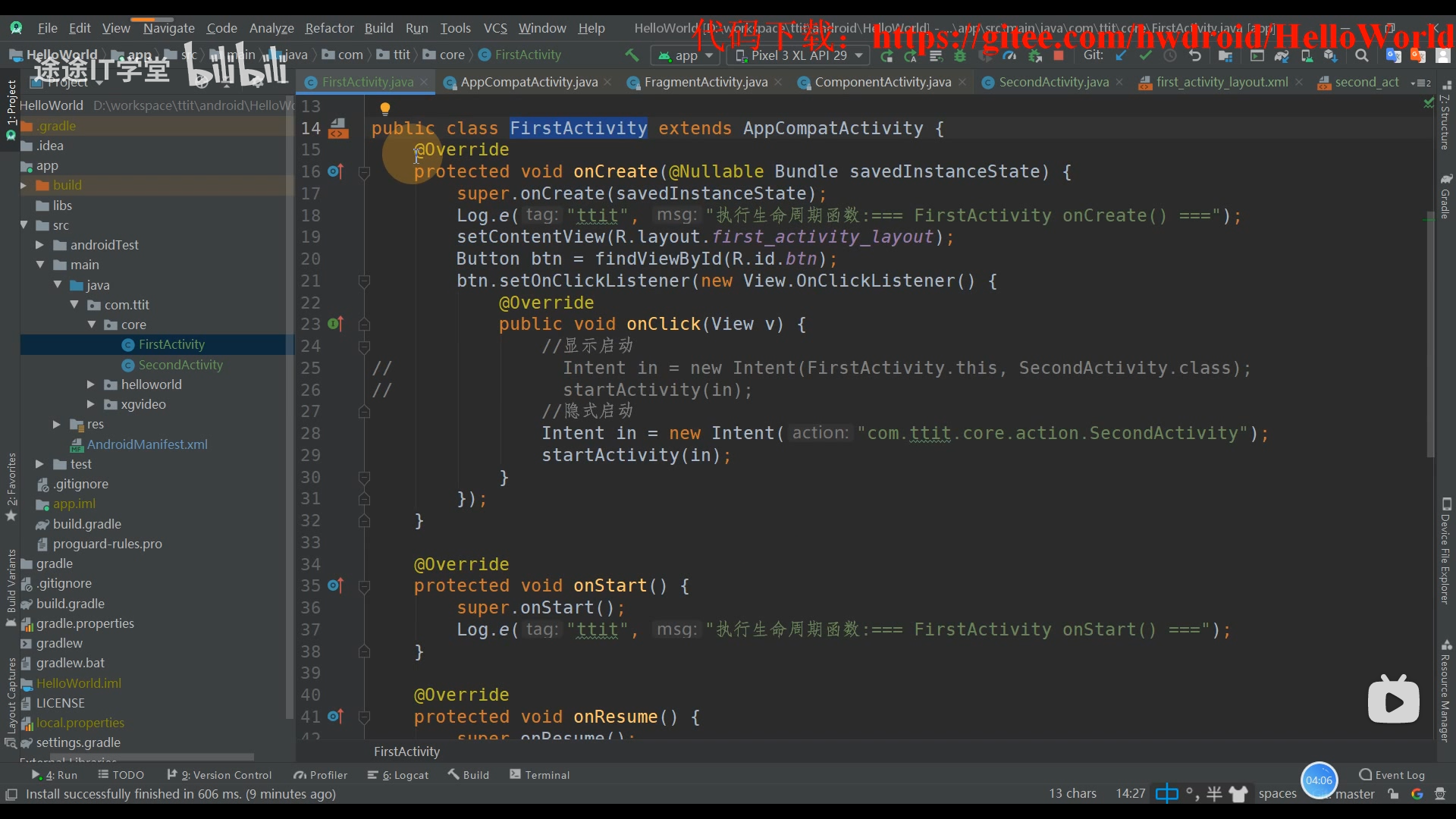Open the Refactor menu
The image size is (1456, 819).
click(x=329, y=28)
